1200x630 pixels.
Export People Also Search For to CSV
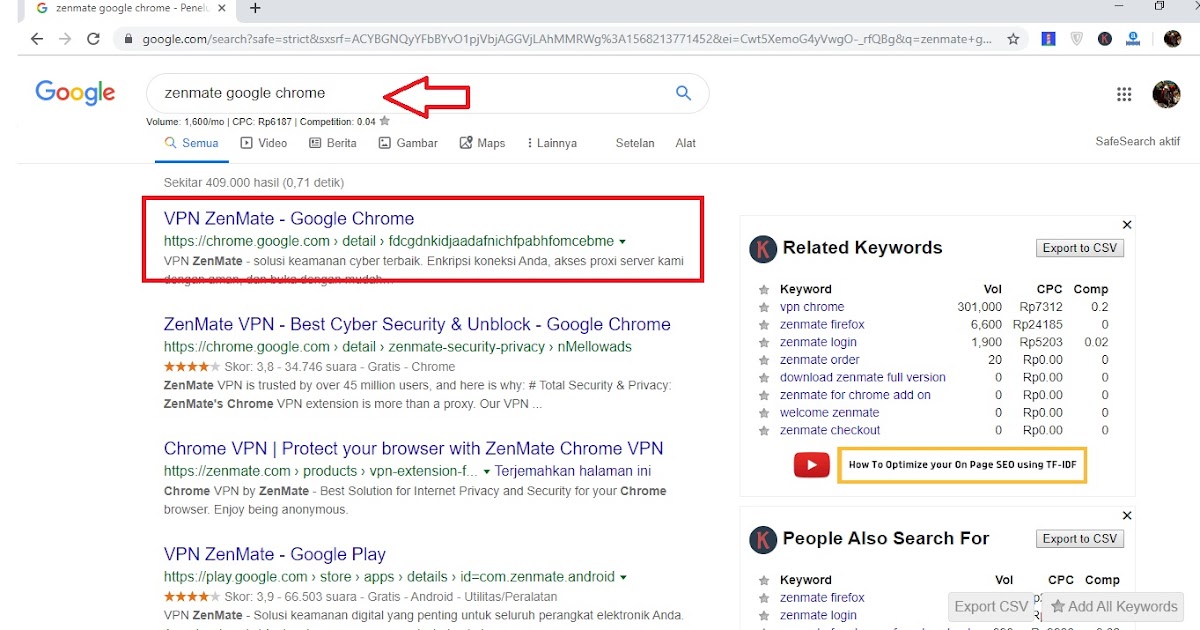(x=1080, y=539)
